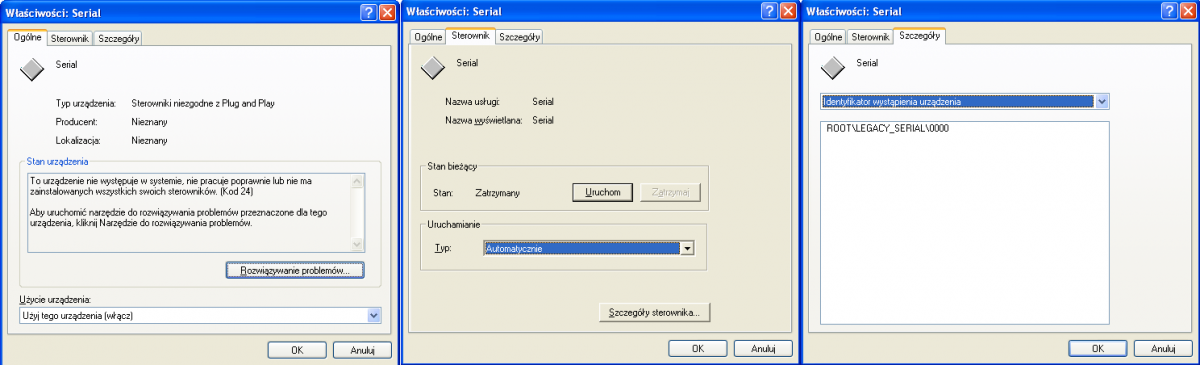Viewport: 1200px width, 365px height.
Task: Switch to the Sterownik tab in the right window
Action: (870, 38)
